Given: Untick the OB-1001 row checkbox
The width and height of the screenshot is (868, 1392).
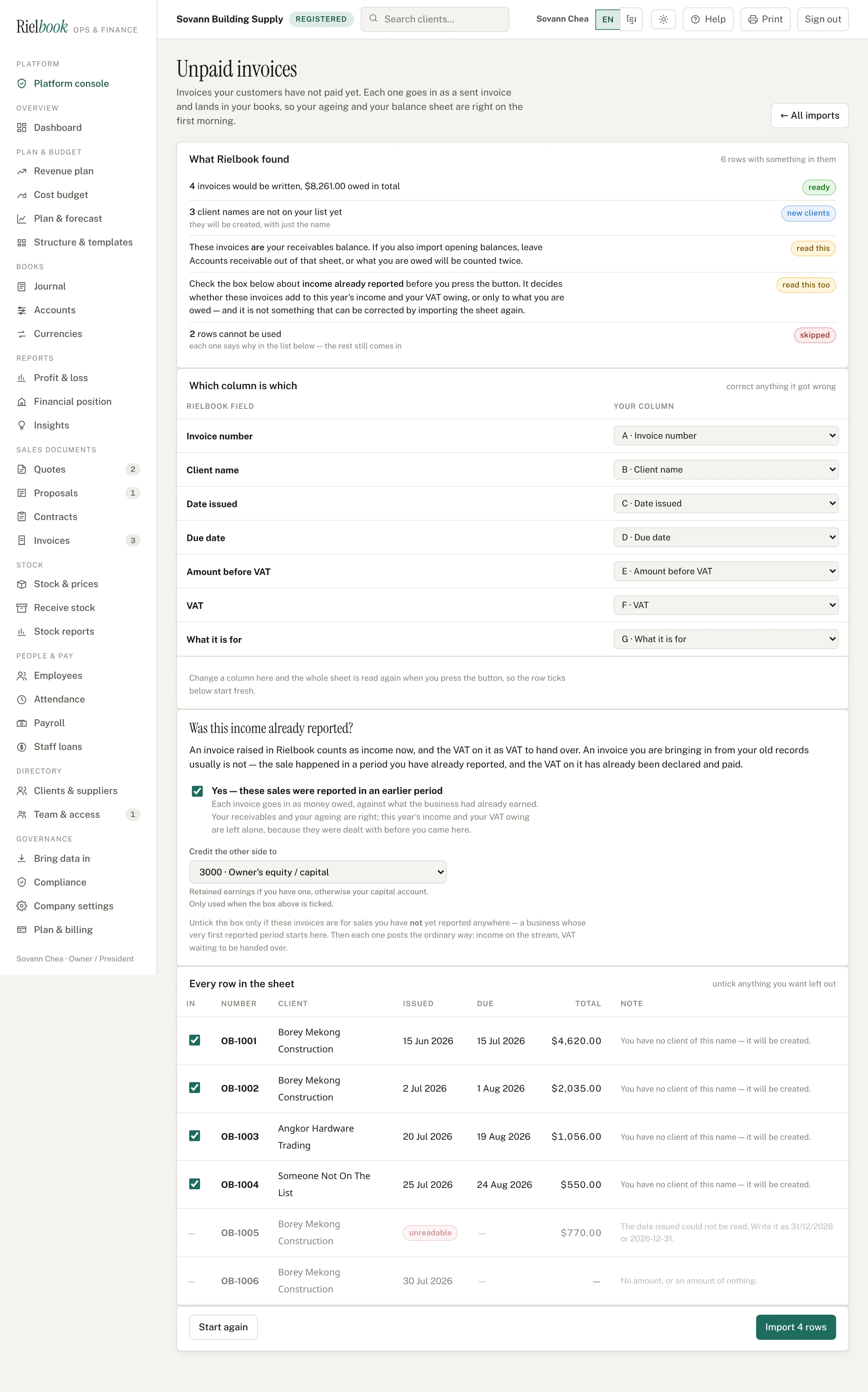Looking at the screenshot, I should coord(195,1040).
